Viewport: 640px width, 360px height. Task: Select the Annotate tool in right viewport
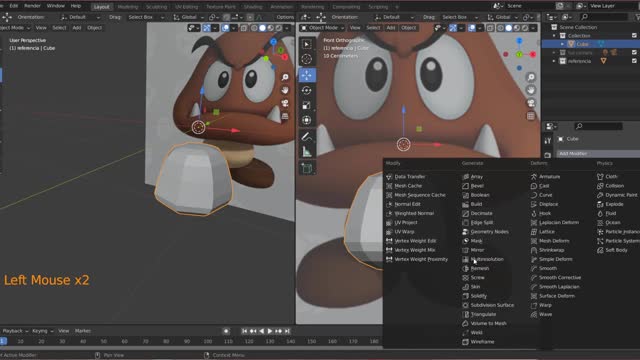[307, 137]
